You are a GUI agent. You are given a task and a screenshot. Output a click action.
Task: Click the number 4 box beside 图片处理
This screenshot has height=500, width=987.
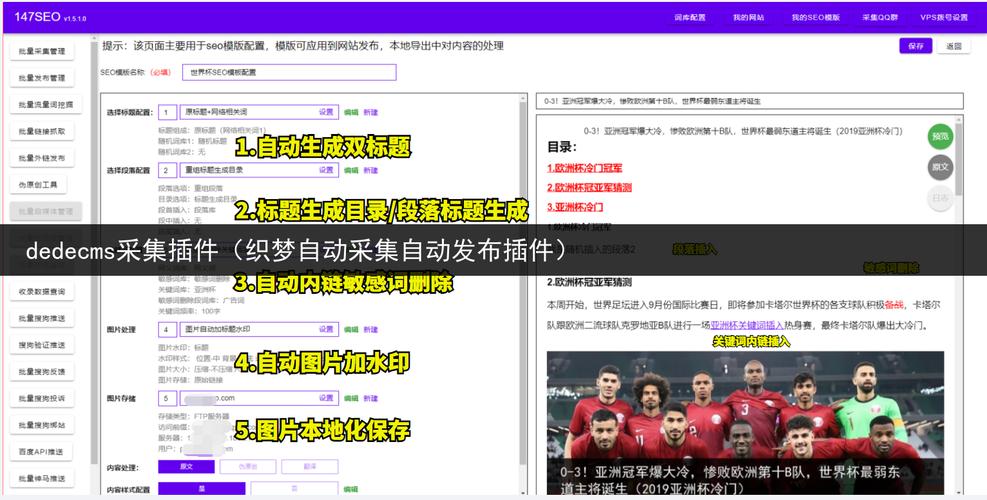[167, 329]
